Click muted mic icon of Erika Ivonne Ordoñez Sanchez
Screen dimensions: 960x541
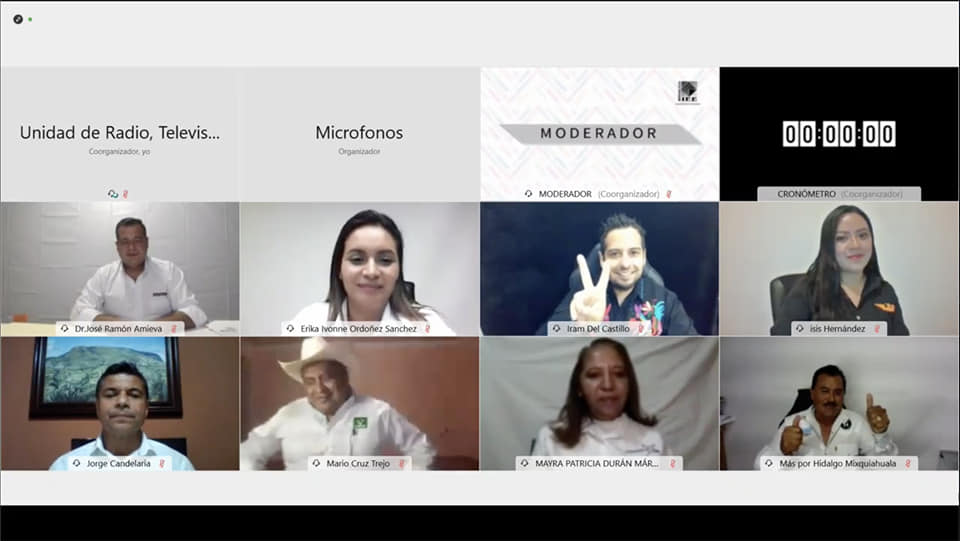(428, 329)
